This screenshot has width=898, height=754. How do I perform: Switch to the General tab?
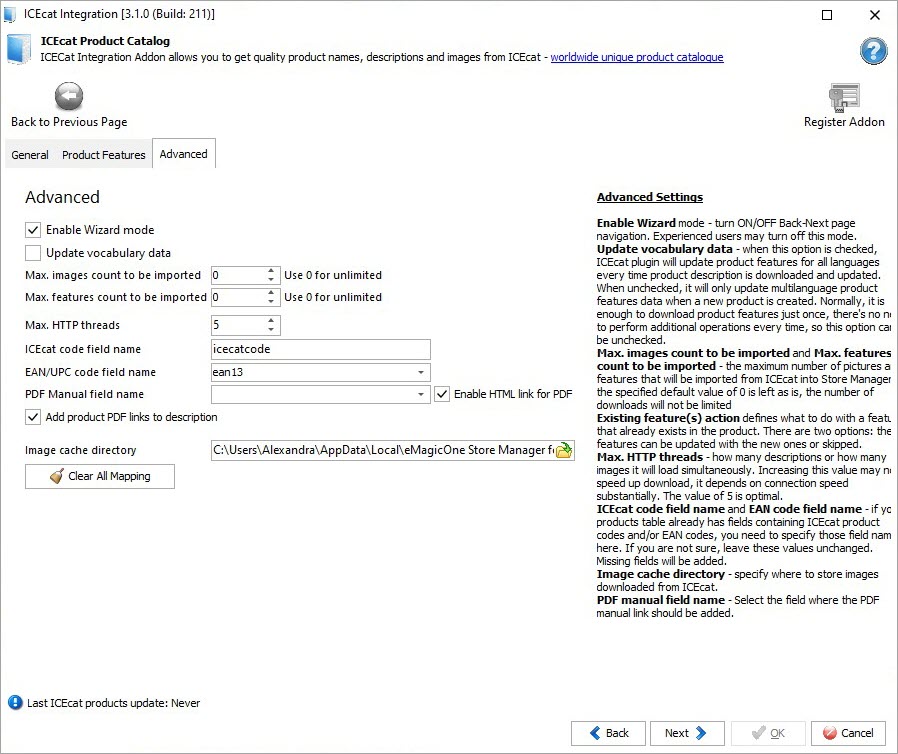point(30,155)
